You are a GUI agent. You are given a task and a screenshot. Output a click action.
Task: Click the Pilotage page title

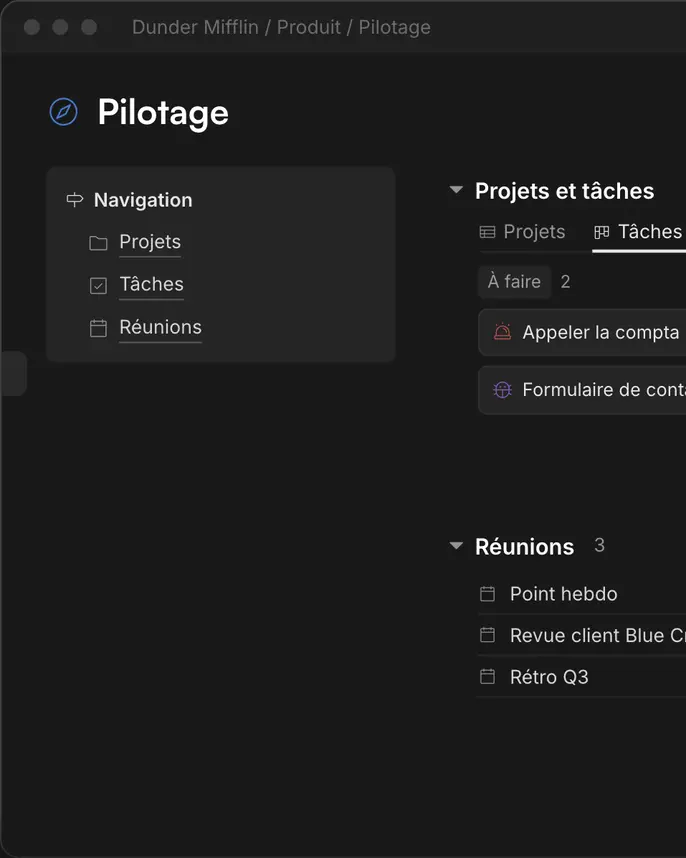click(163, 113)
